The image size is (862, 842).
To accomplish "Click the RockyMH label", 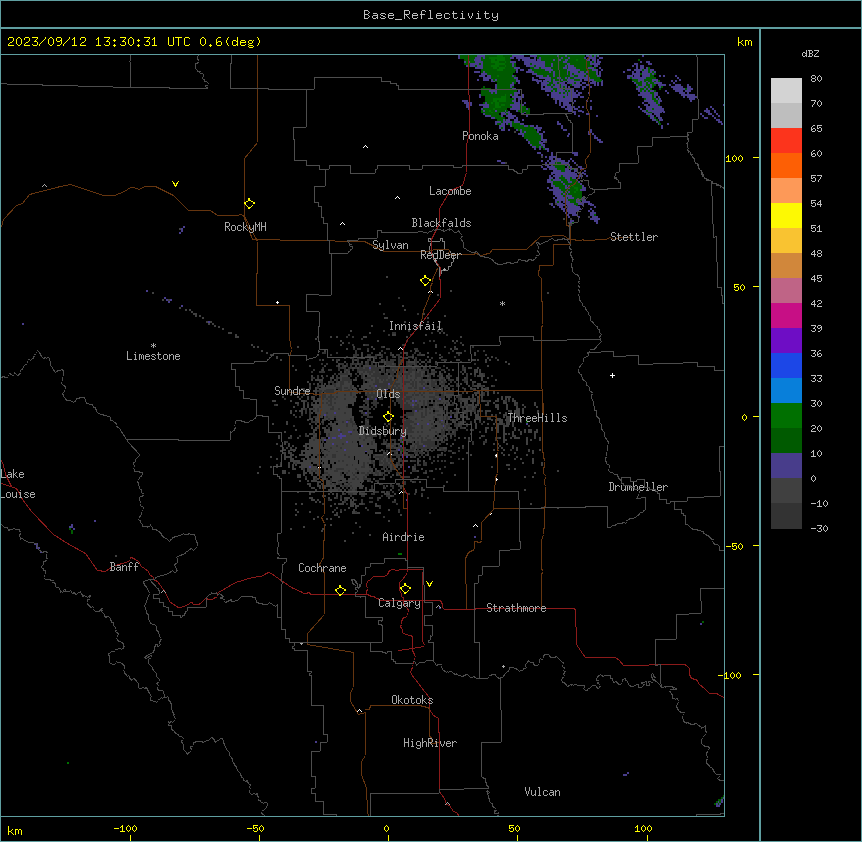I will (245, 227).
